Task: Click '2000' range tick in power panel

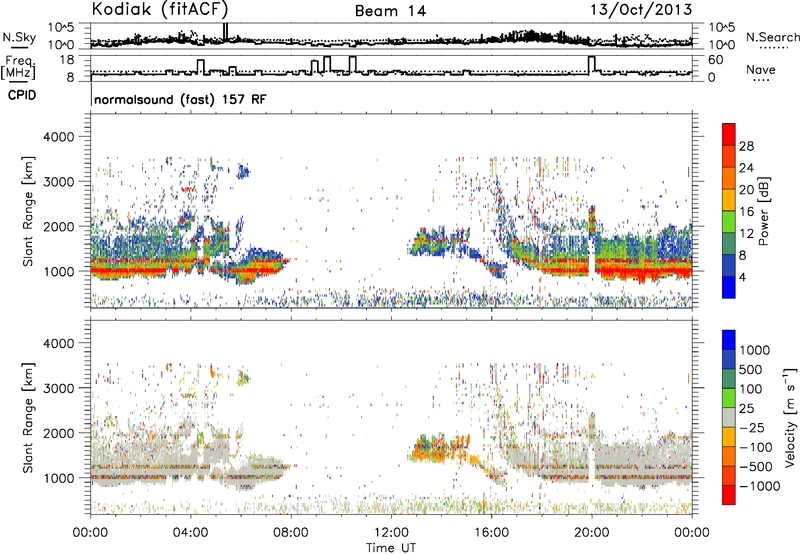Action: (x=58, y=226)
